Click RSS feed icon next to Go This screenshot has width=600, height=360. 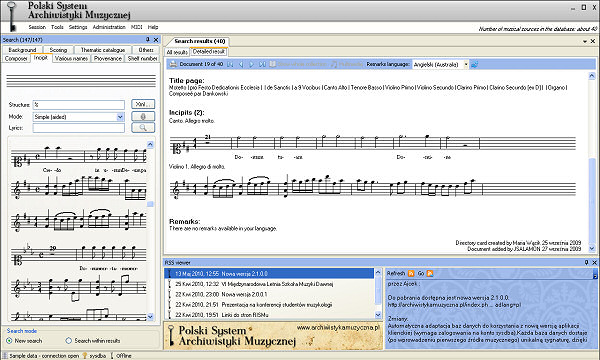click(x=430, y=273)
